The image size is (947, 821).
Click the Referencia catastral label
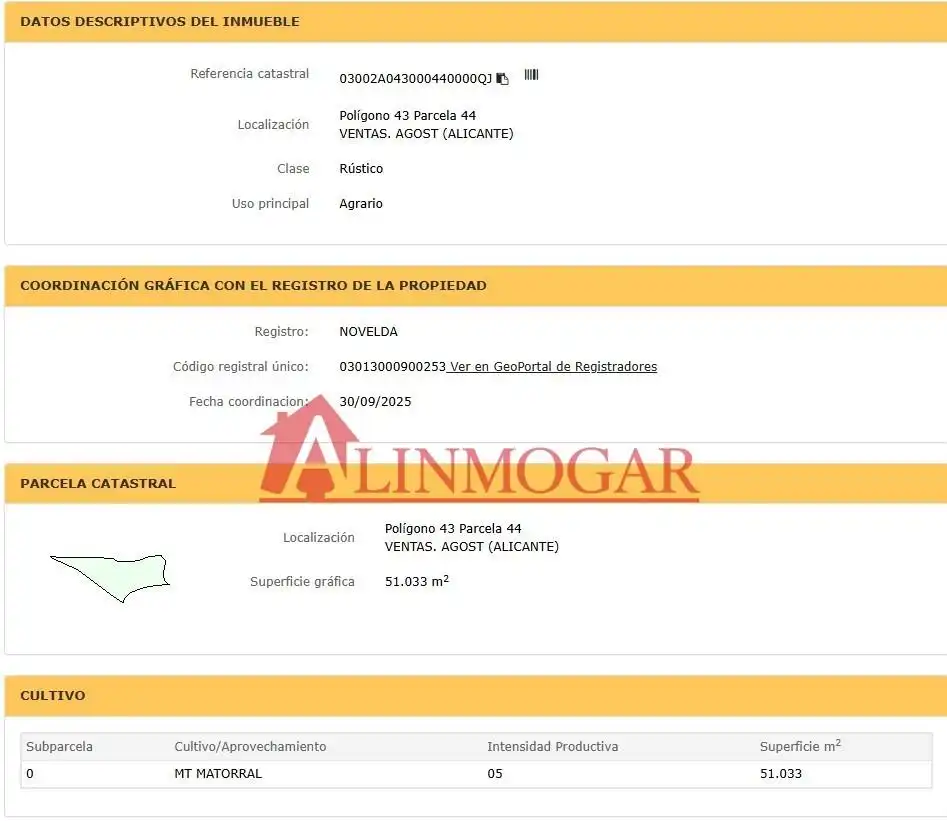249,74
